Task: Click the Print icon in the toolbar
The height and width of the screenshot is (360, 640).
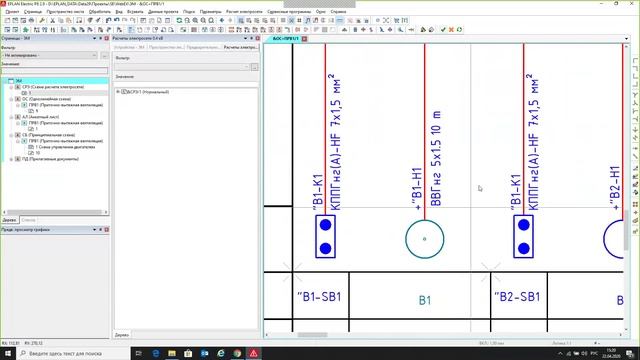Action: pyautogui.click(x=31, y=20)
